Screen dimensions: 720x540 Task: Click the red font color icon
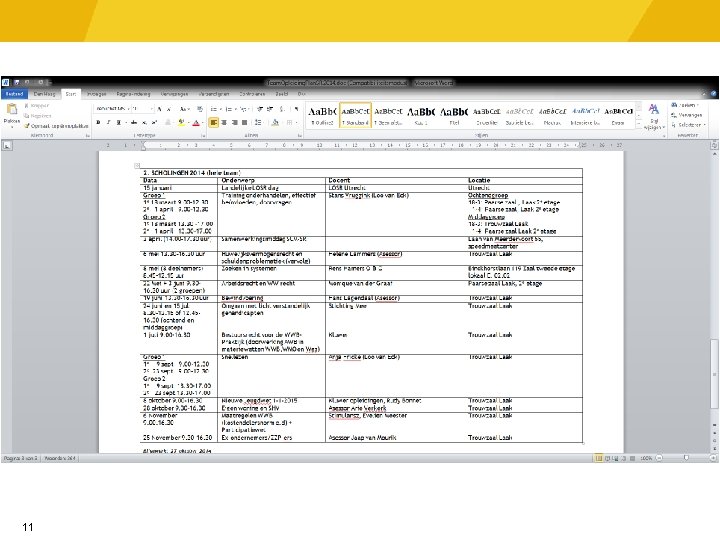(196, 123)
